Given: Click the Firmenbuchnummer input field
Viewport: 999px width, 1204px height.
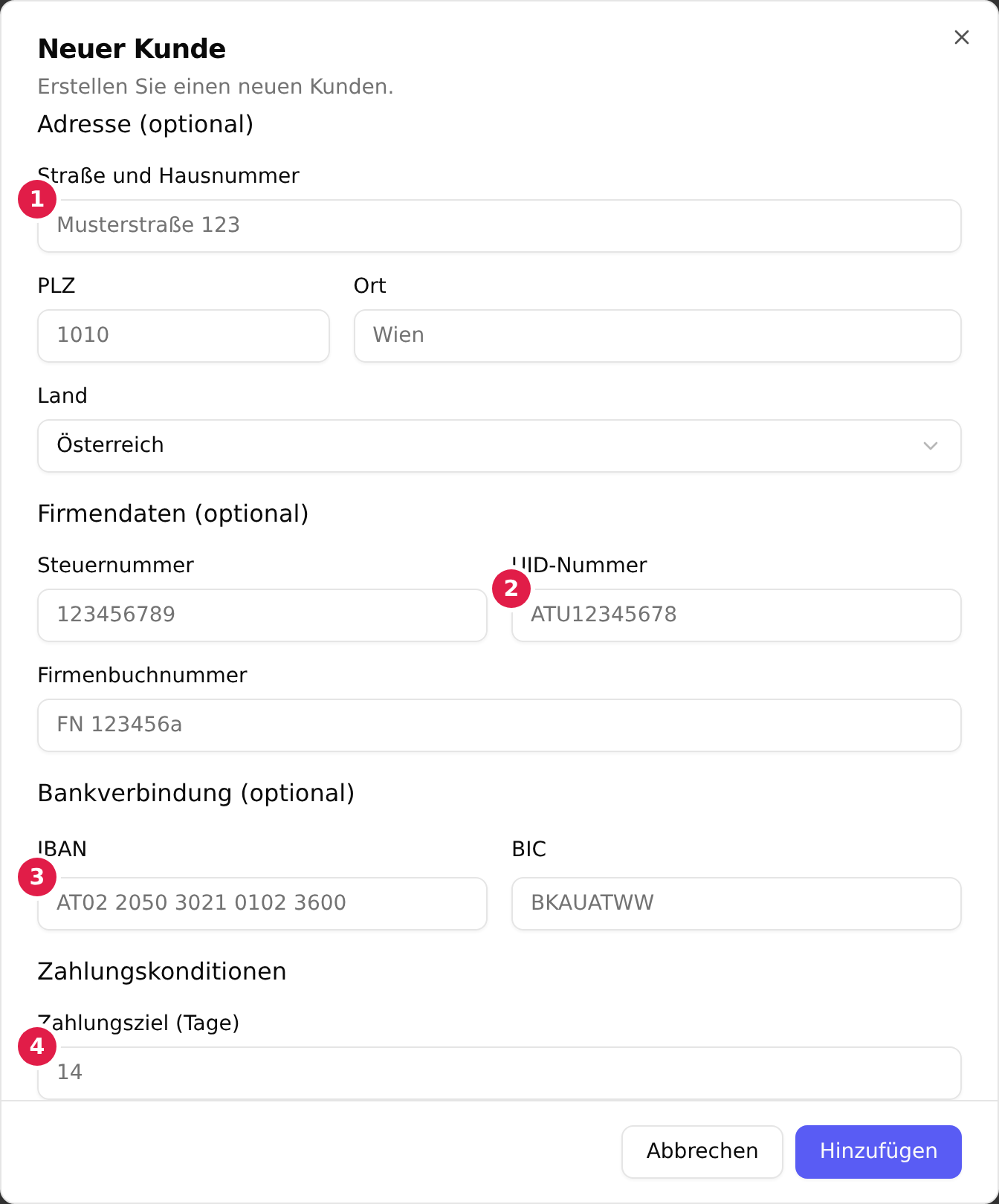Looking at the screenshot, I should 499,725.
